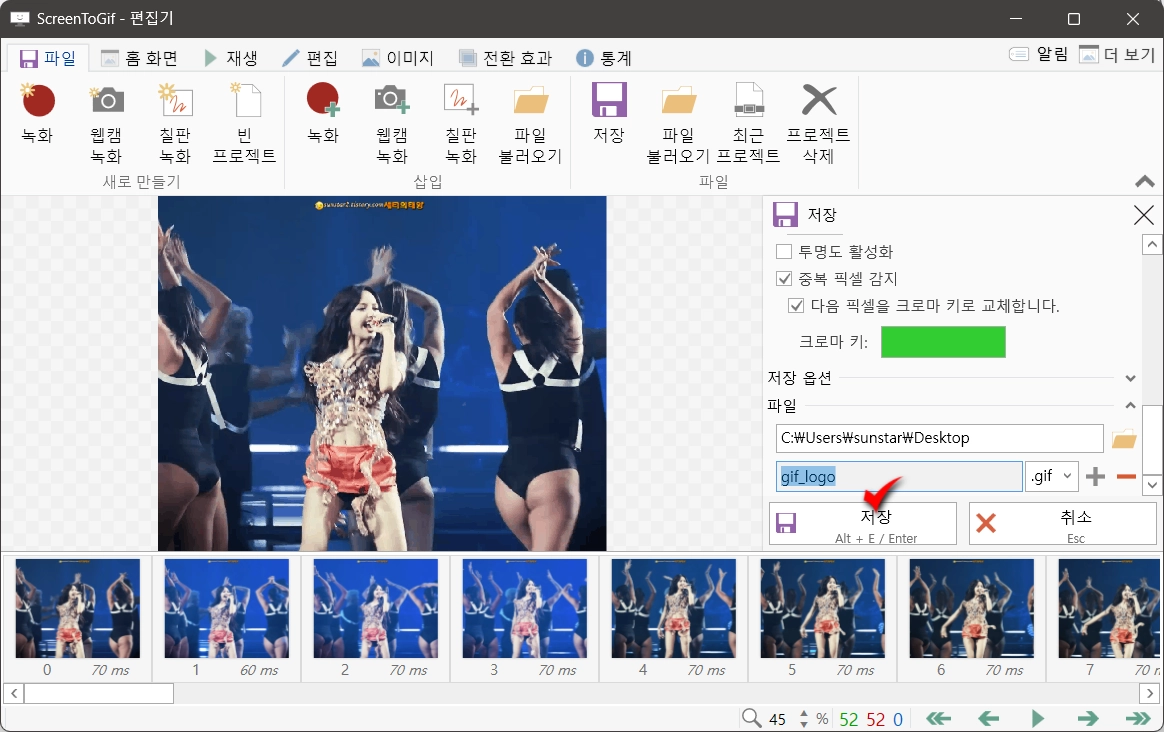This screenshot has width=1164, height=732.
Task: Click save panel scroll-up arrow
Action: [x=1152, y=245]
